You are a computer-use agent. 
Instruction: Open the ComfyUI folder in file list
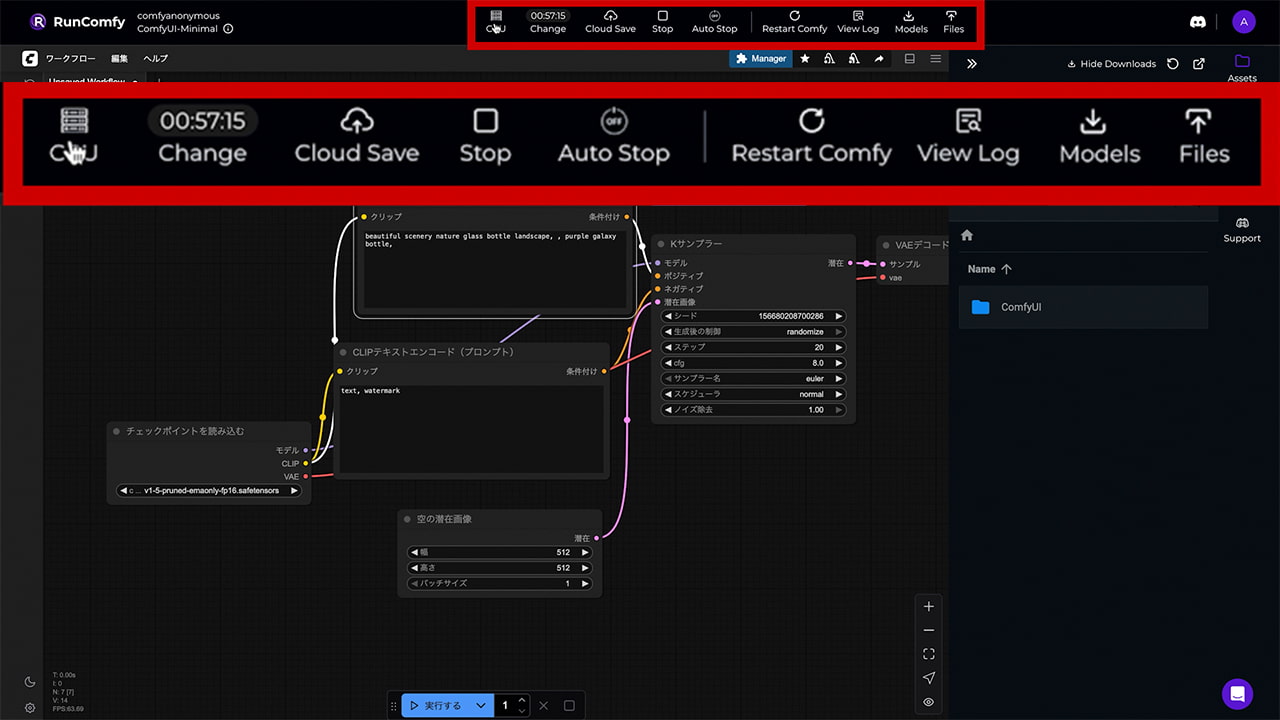pyautogui.click(x=1020, y=308)
